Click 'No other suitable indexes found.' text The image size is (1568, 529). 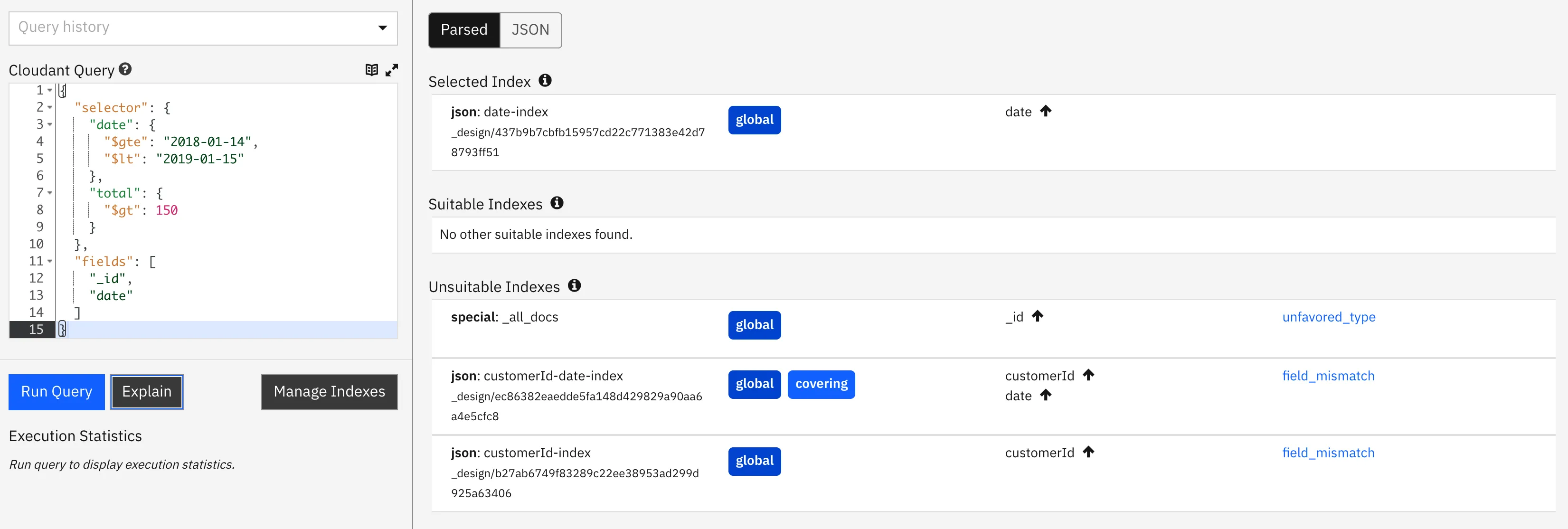pos(536,235)
